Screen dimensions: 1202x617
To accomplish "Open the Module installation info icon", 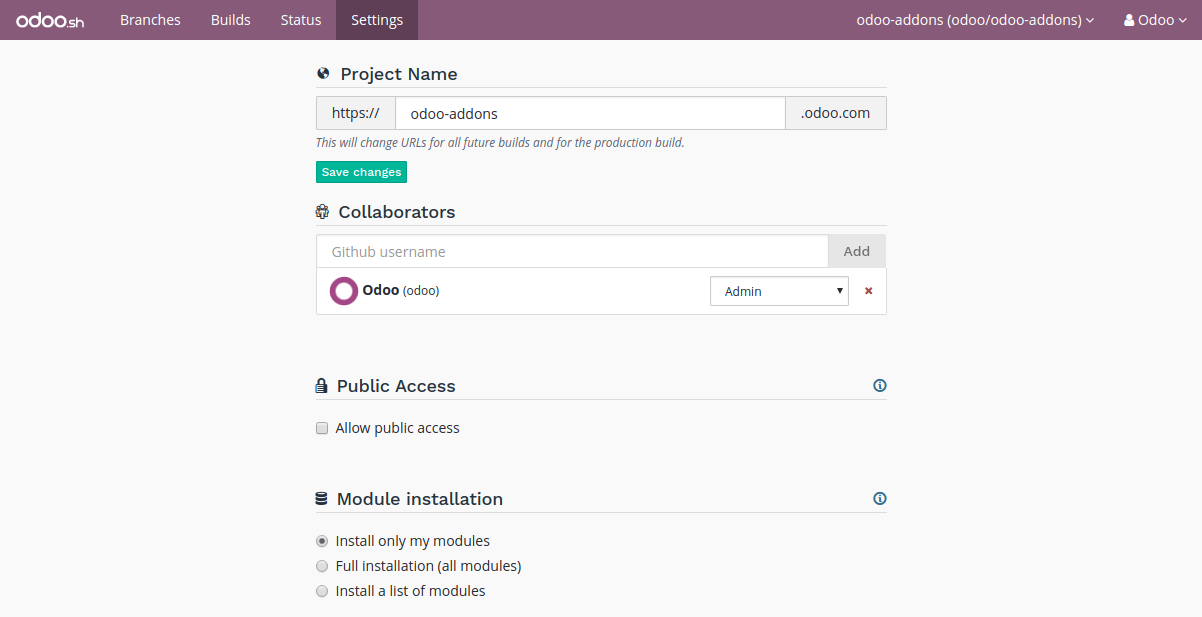I will (880, 499).
